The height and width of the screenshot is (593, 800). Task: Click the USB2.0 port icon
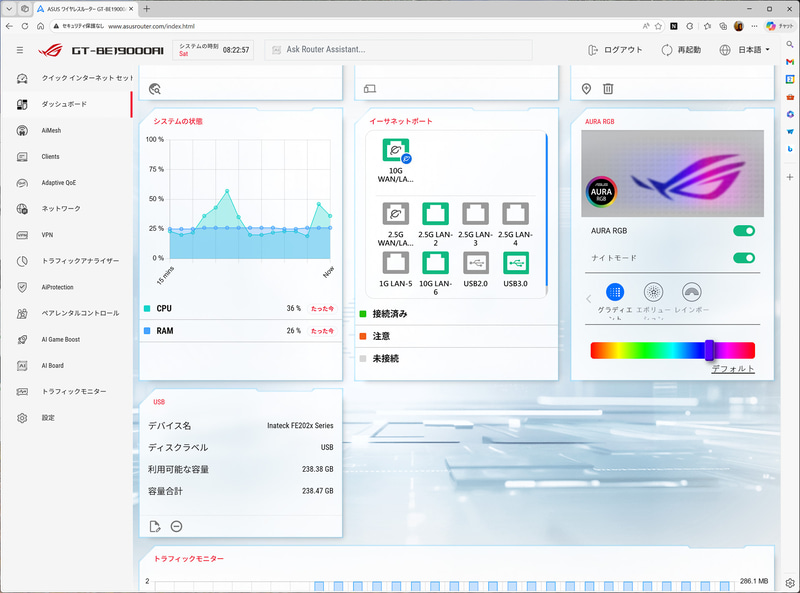pyautogui.click(x=476, y=263)
